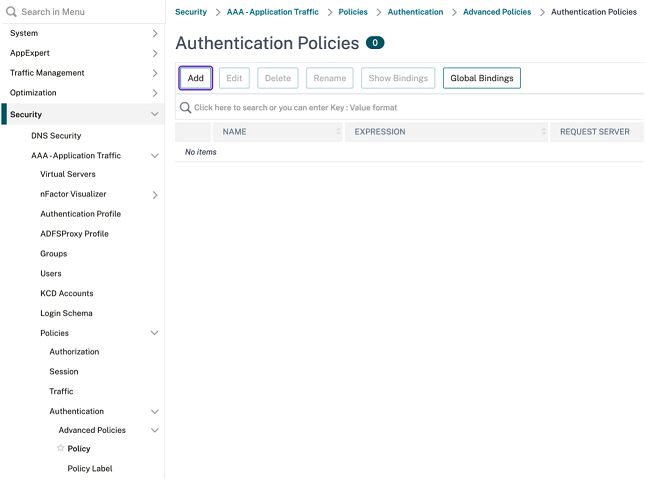The image size is (646, 481).
Task: Open Policy Label in sidebar
Action: 90,468
